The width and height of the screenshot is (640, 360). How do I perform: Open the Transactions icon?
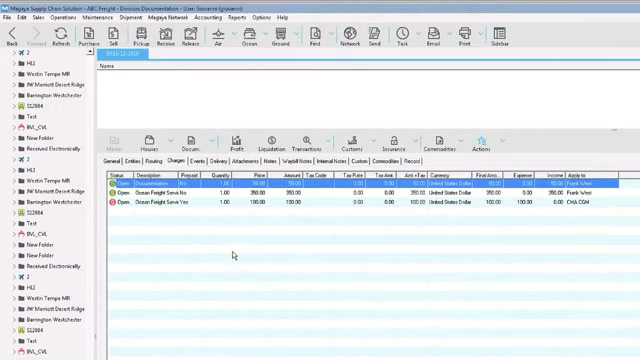(307, 143)
